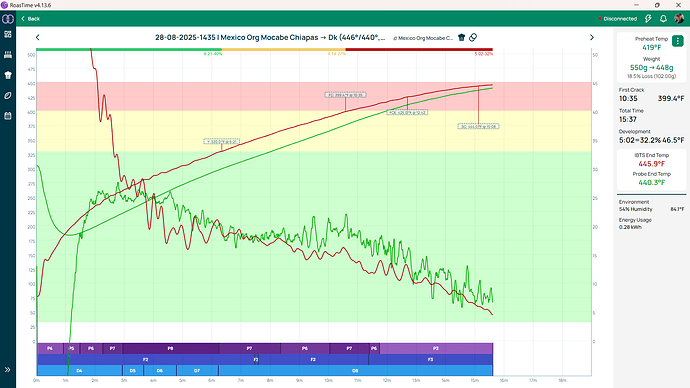Click the Mexico Org Mocabe bean link

pyautogui.click(x=423, y=38)
